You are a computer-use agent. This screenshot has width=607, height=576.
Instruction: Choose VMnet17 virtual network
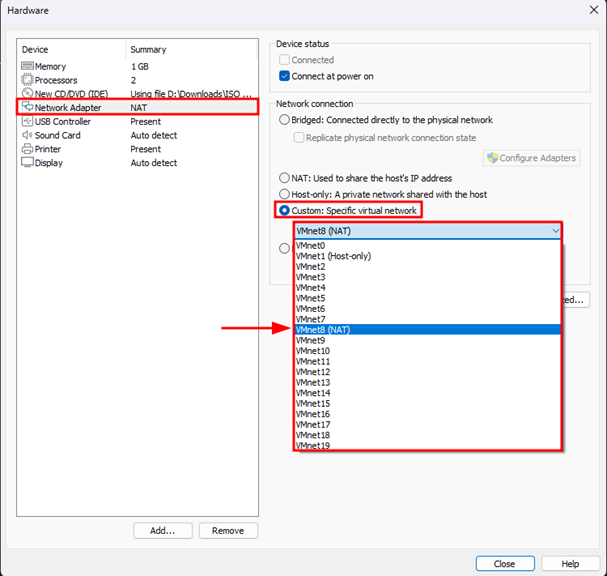pos(428,424)
